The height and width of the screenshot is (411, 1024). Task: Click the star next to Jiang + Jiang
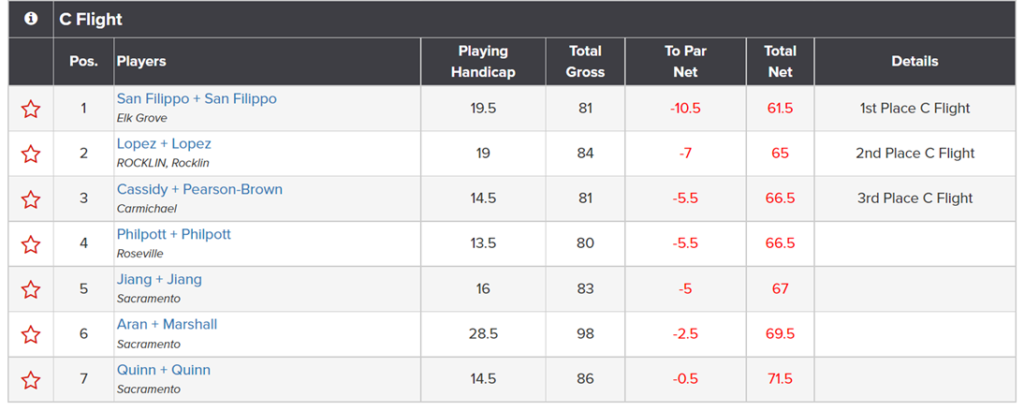click(31, 289)
